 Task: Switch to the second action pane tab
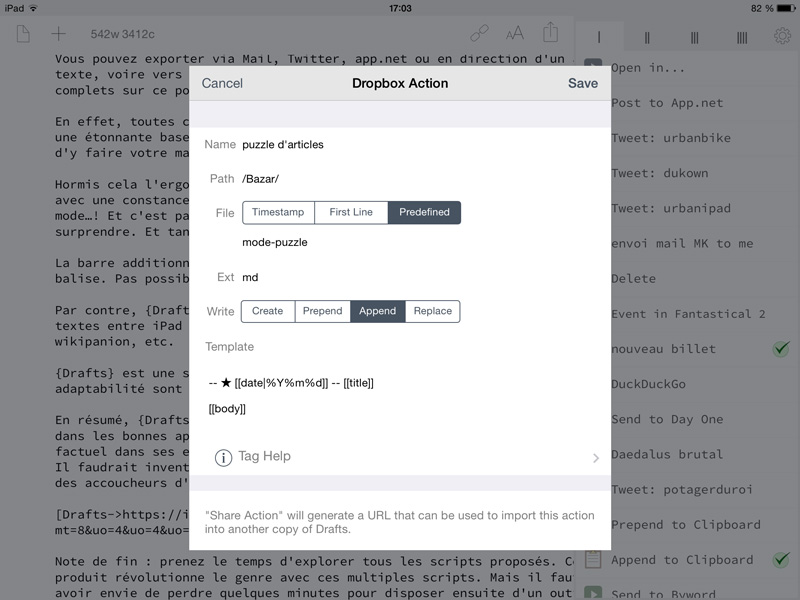(x=646, y=37)
